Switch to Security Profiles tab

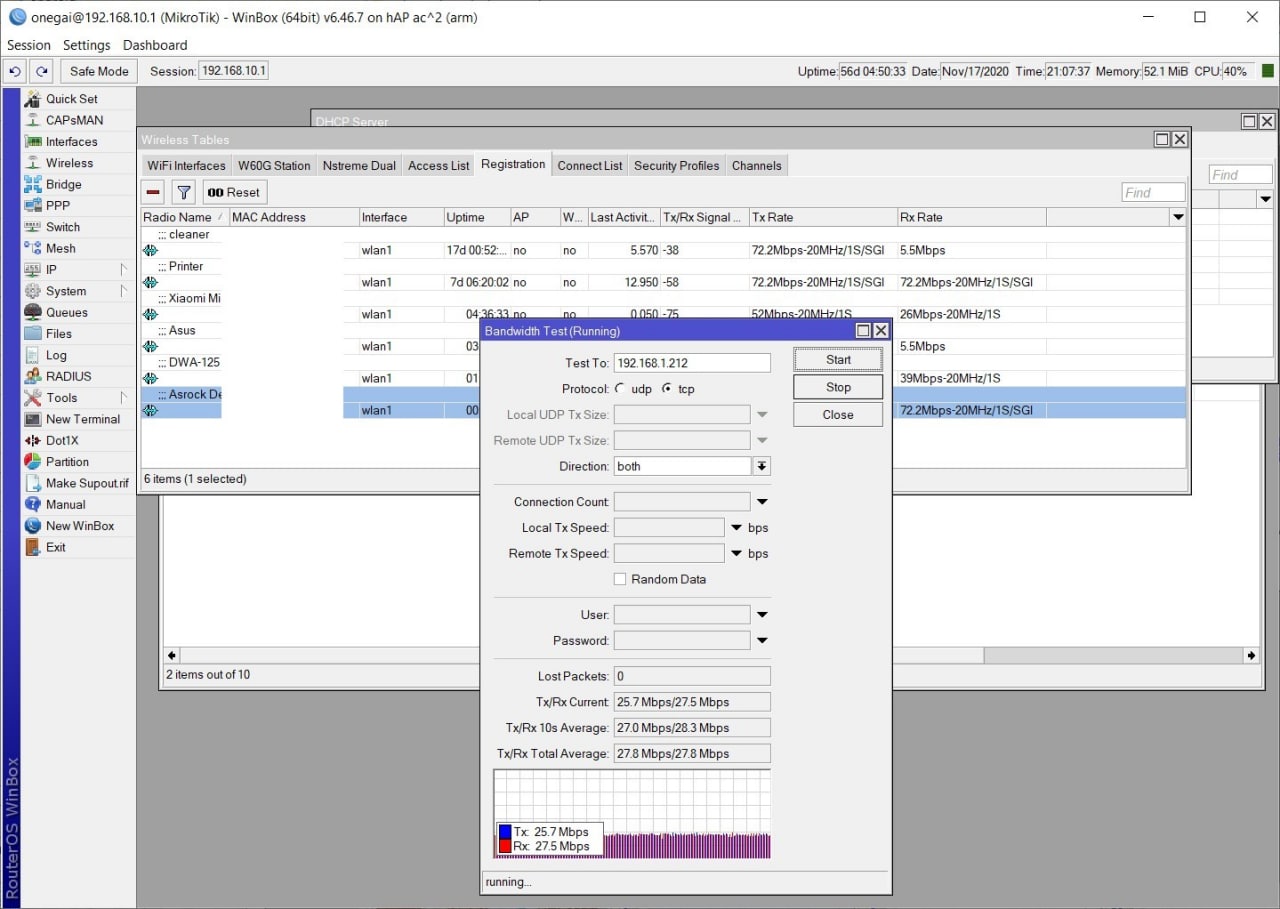[x=677, y=165]
